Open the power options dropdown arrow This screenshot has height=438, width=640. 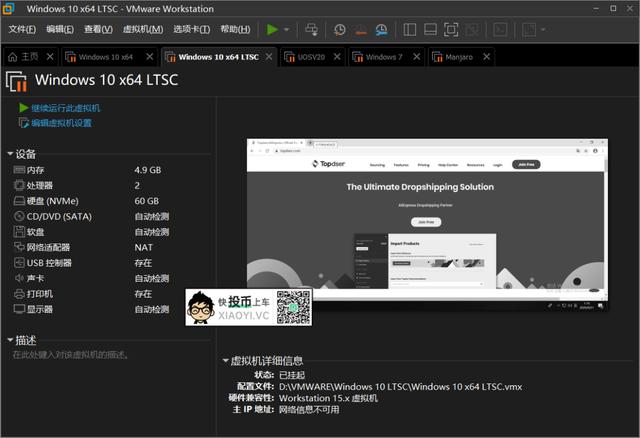[287, 29]
